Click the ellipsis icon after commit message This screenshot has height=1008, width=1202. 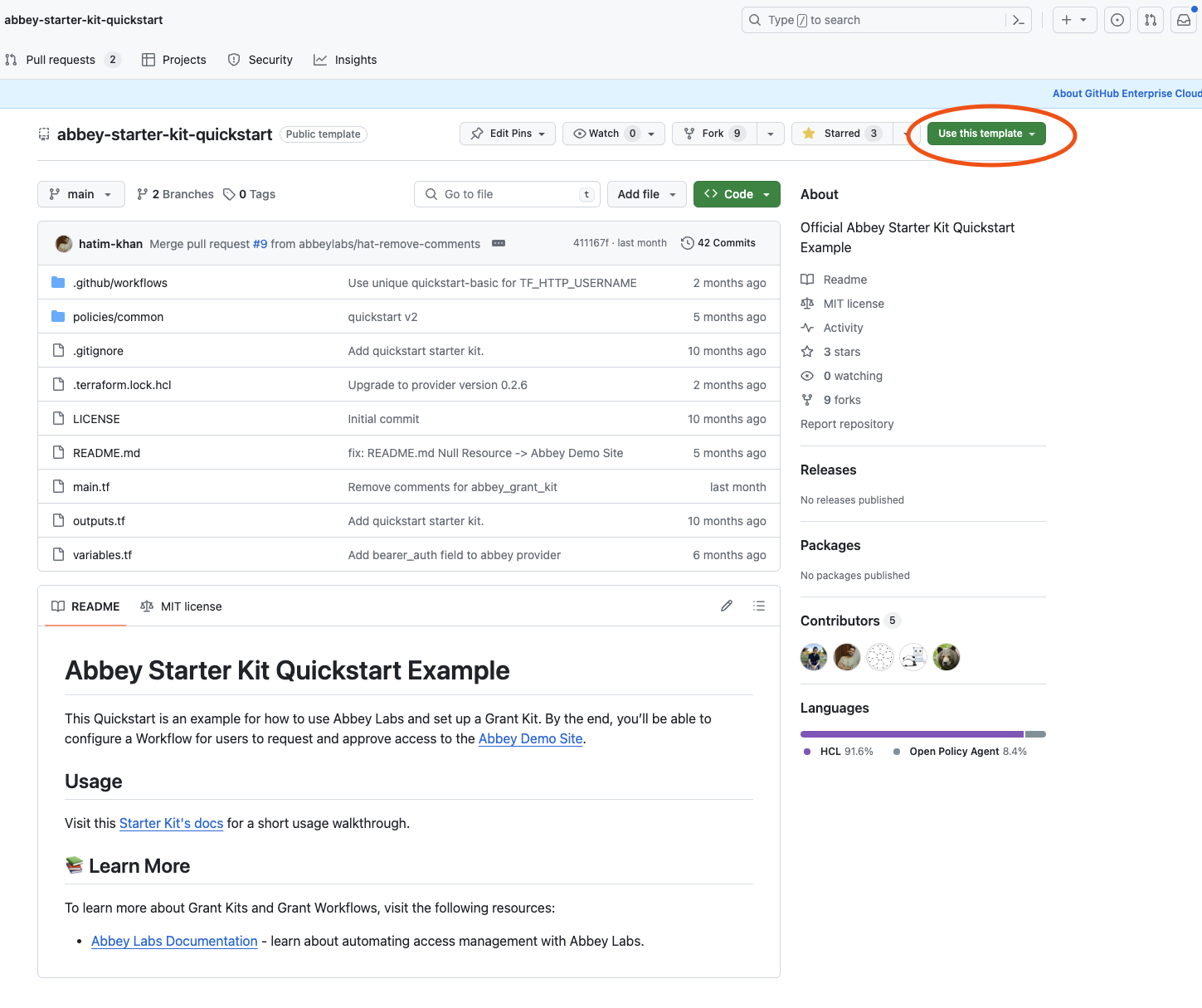499,244
